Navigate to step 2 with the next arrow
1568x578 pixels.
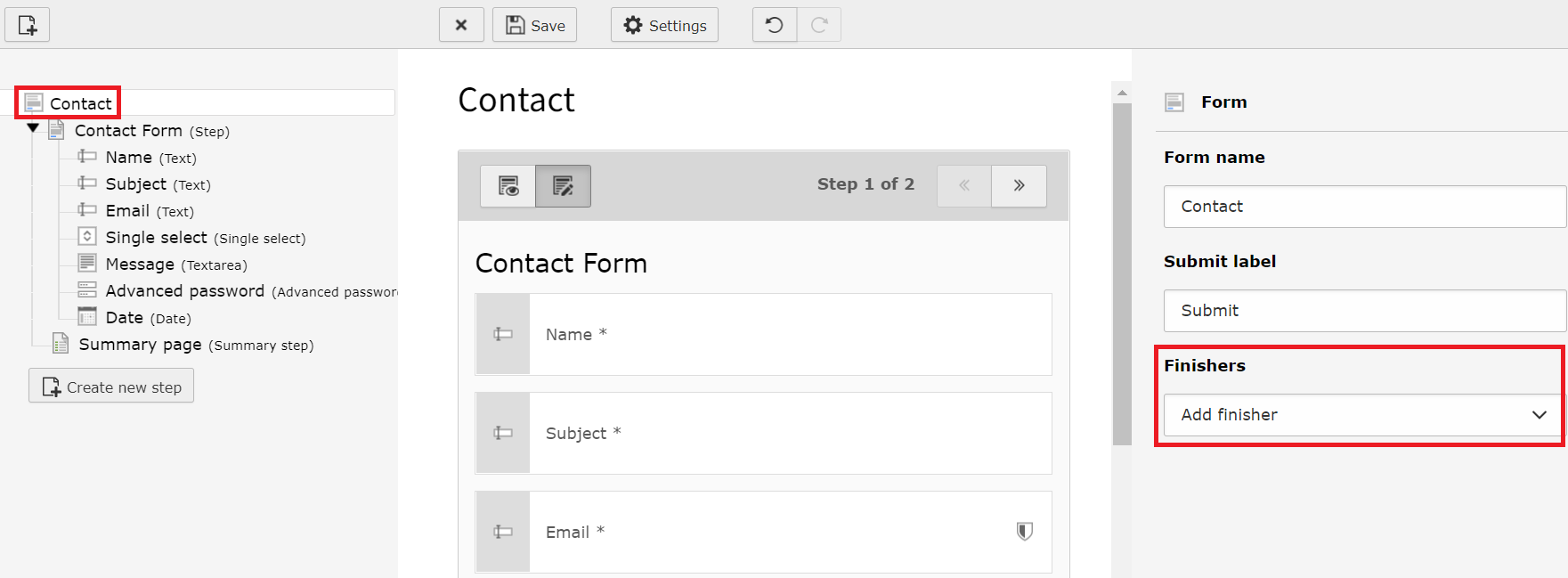[x=1019, y=186]
